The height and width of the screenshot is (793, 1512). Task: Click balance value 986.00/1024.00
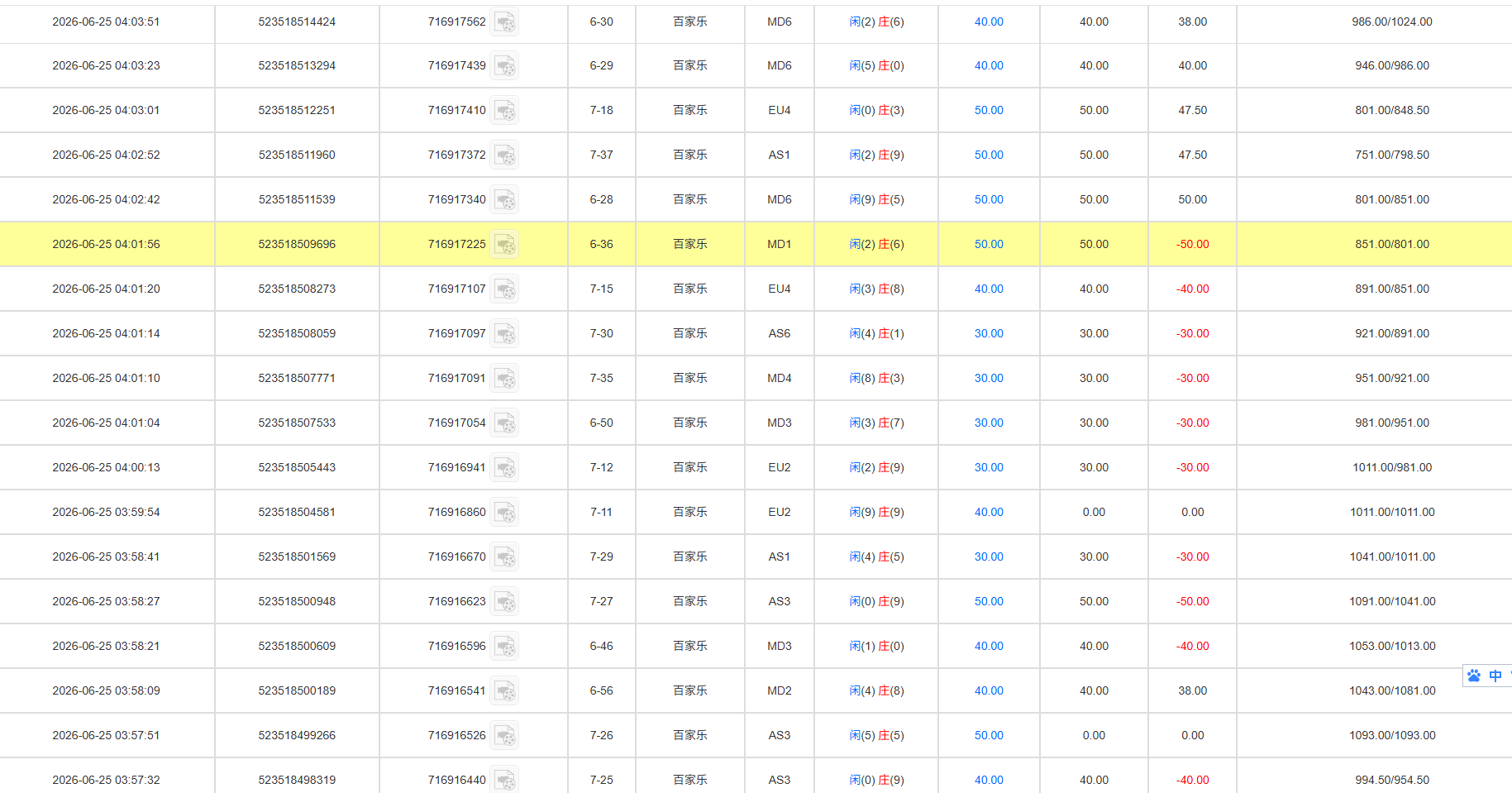(1392, 21)
